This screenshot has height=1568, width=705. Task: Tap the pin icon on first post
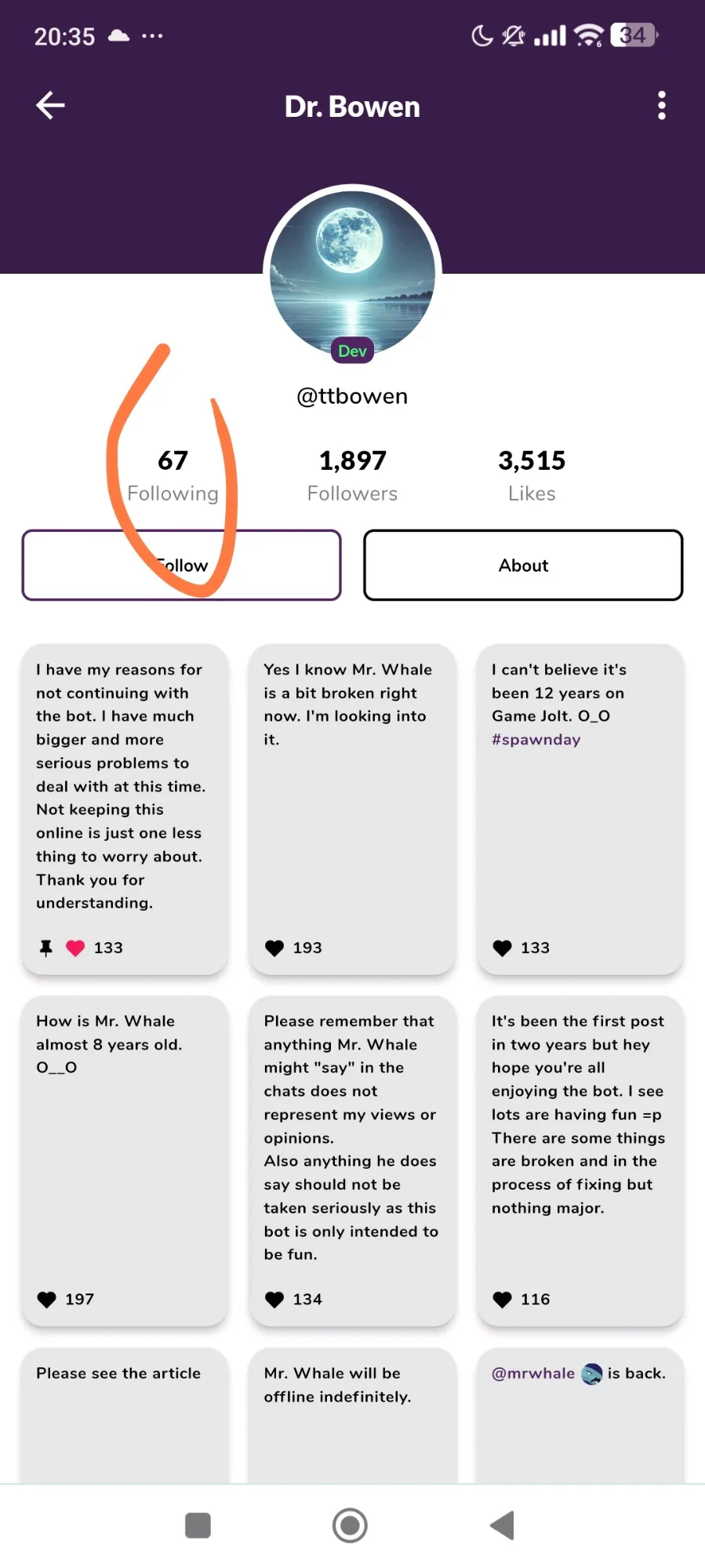point(46,948)
